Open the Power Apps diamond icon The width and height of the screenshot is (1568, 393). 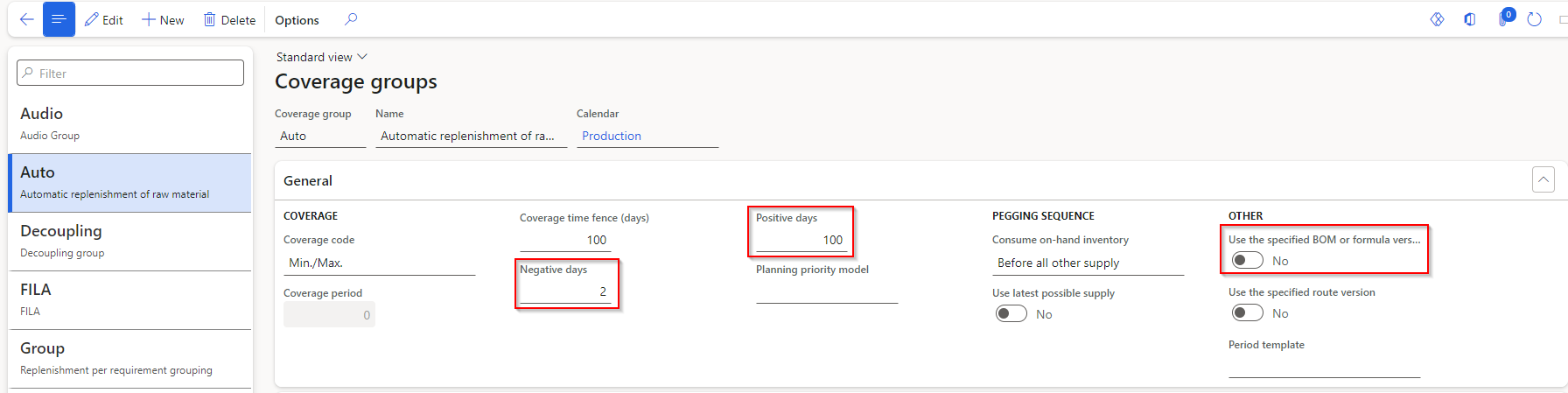click(1437, 19)
